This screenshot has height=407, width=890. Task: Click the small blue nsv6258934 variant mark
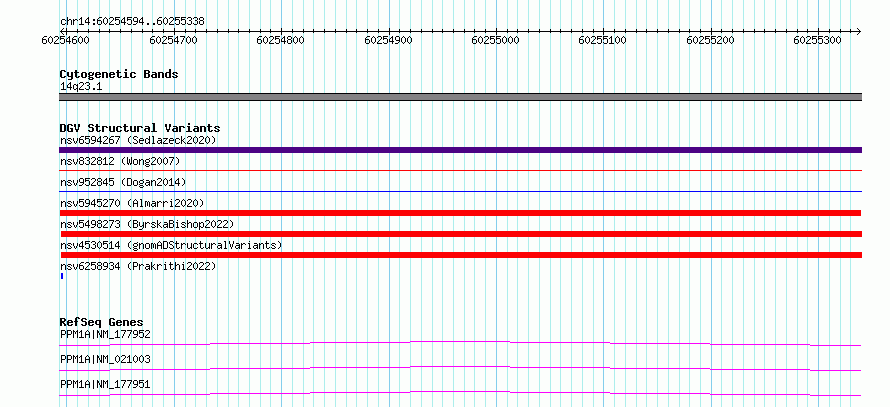(62, 276)
